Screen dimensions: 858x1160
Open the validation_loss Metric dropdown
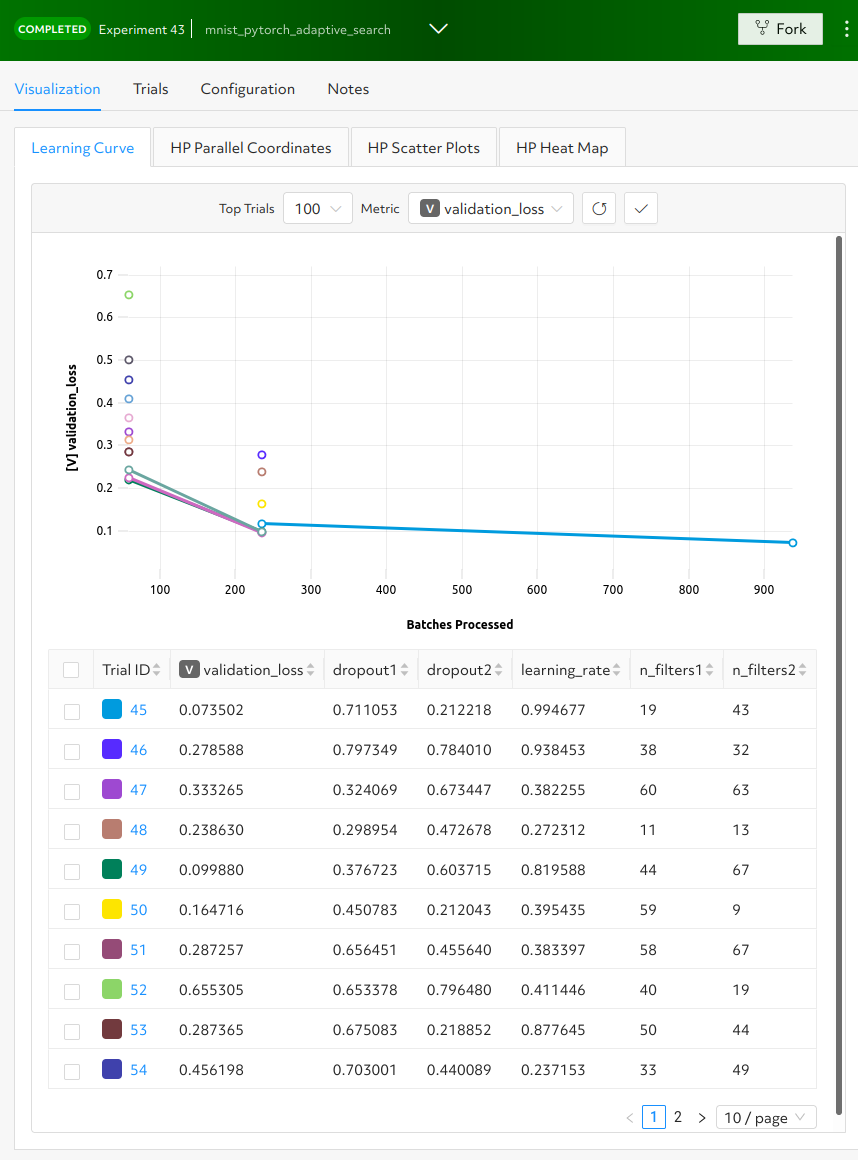tap(490, 209)
